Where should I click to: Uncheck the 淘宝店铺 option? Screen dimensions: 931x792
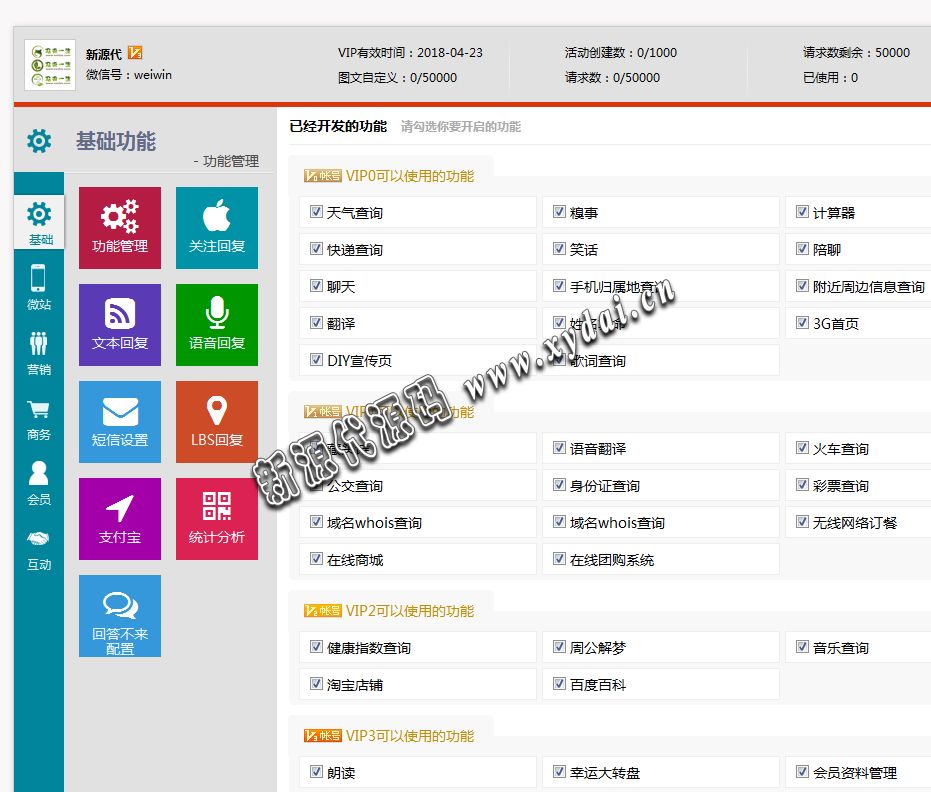pyautogui.click(x=316, y=683)
